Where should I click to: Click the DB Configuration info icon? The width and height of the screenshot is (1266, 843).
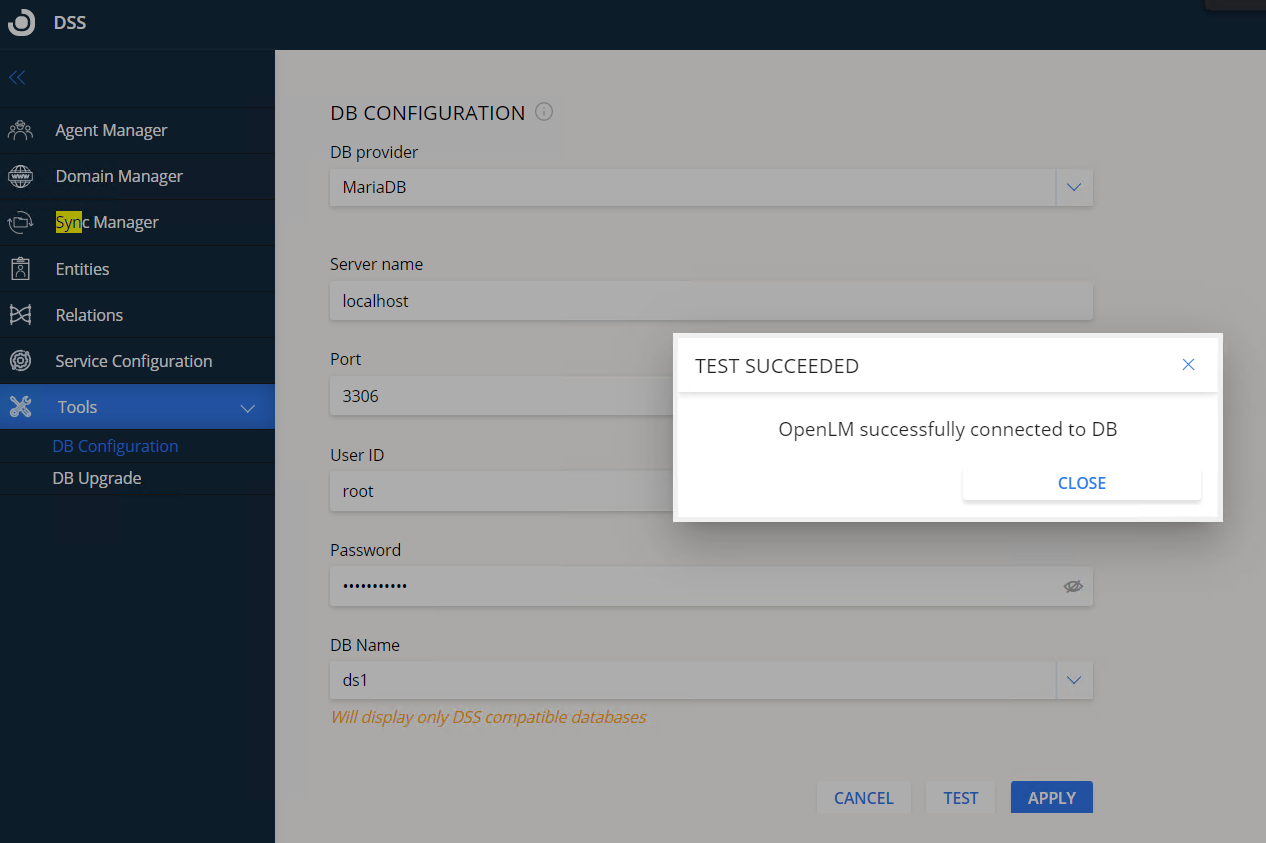click(544, 112)
